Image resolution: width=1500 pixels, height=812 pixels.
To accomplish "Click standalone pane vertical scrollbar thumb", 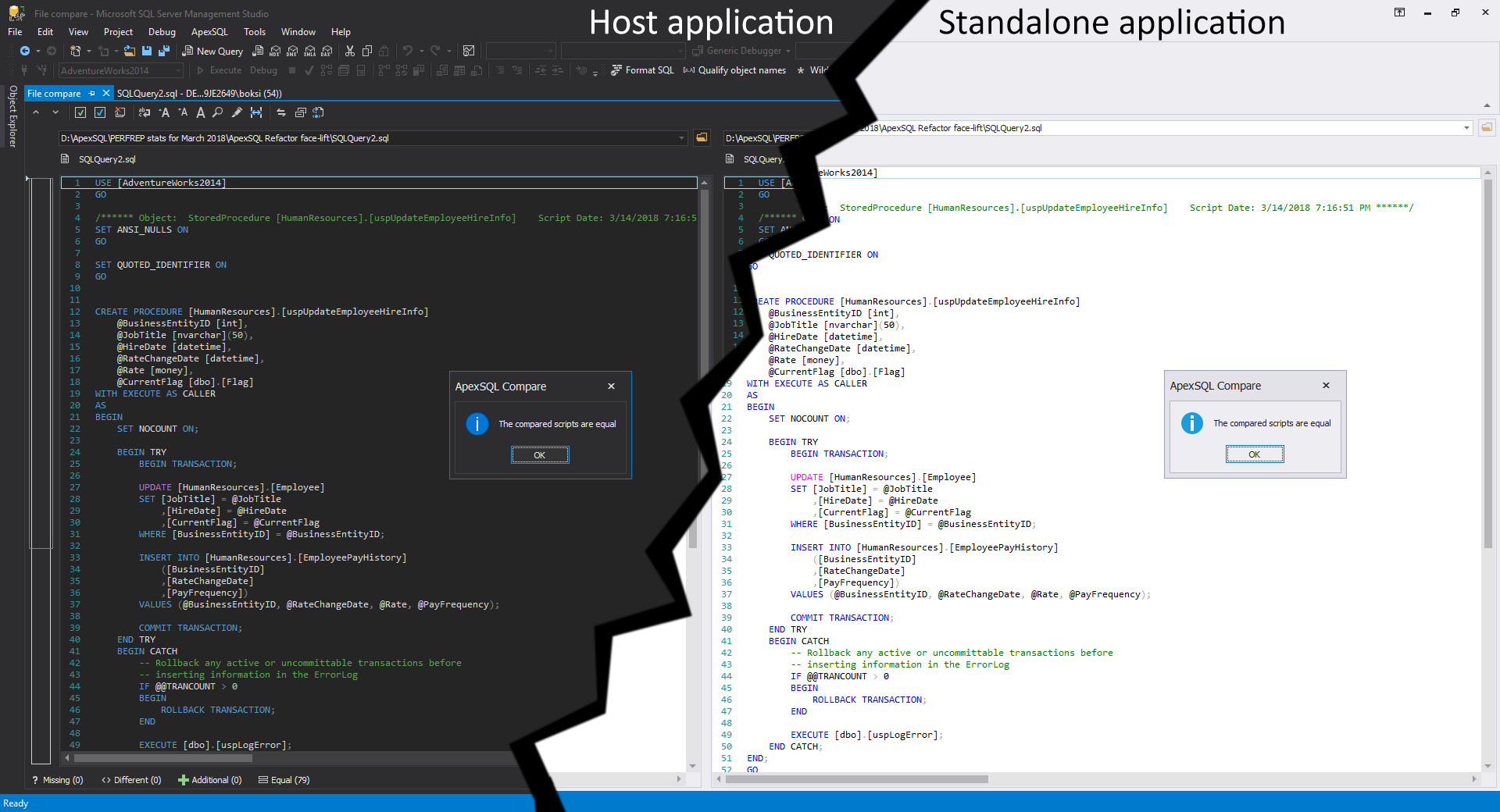I will 1487,363.
